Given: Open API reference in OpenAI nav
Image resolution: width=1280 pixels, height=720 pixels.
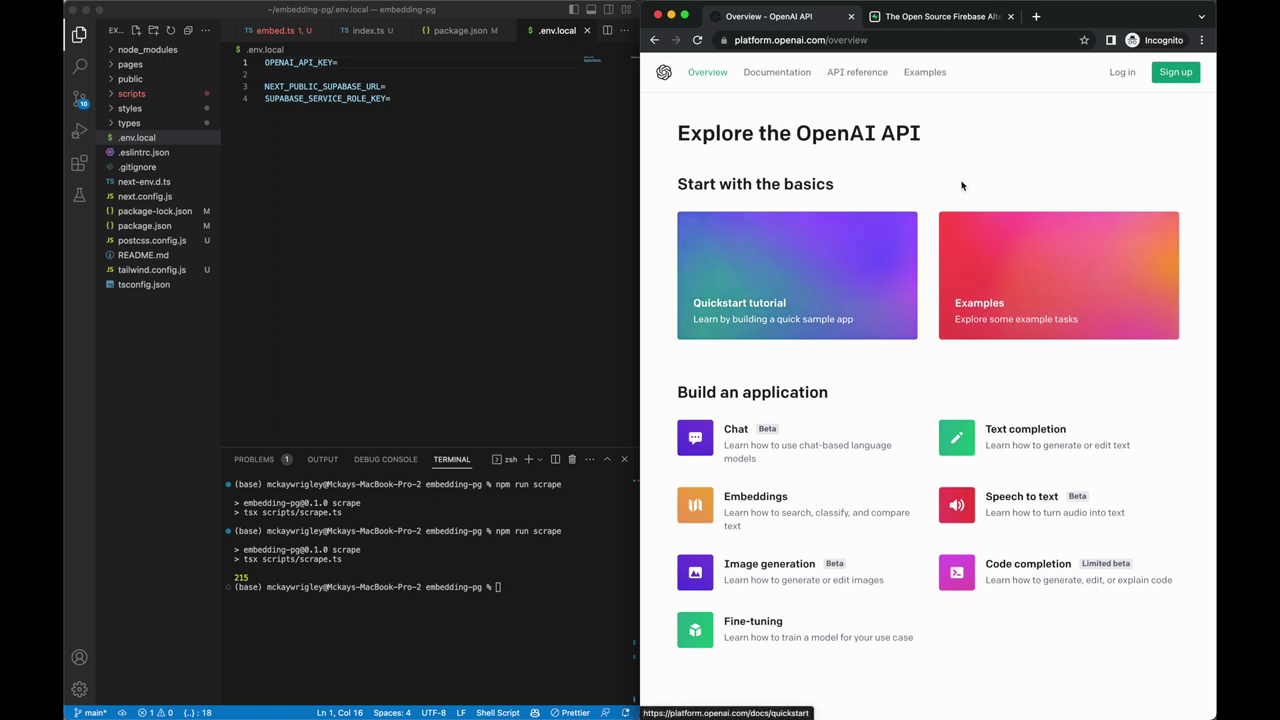Looking at the screenshot, I should (857, 72).
